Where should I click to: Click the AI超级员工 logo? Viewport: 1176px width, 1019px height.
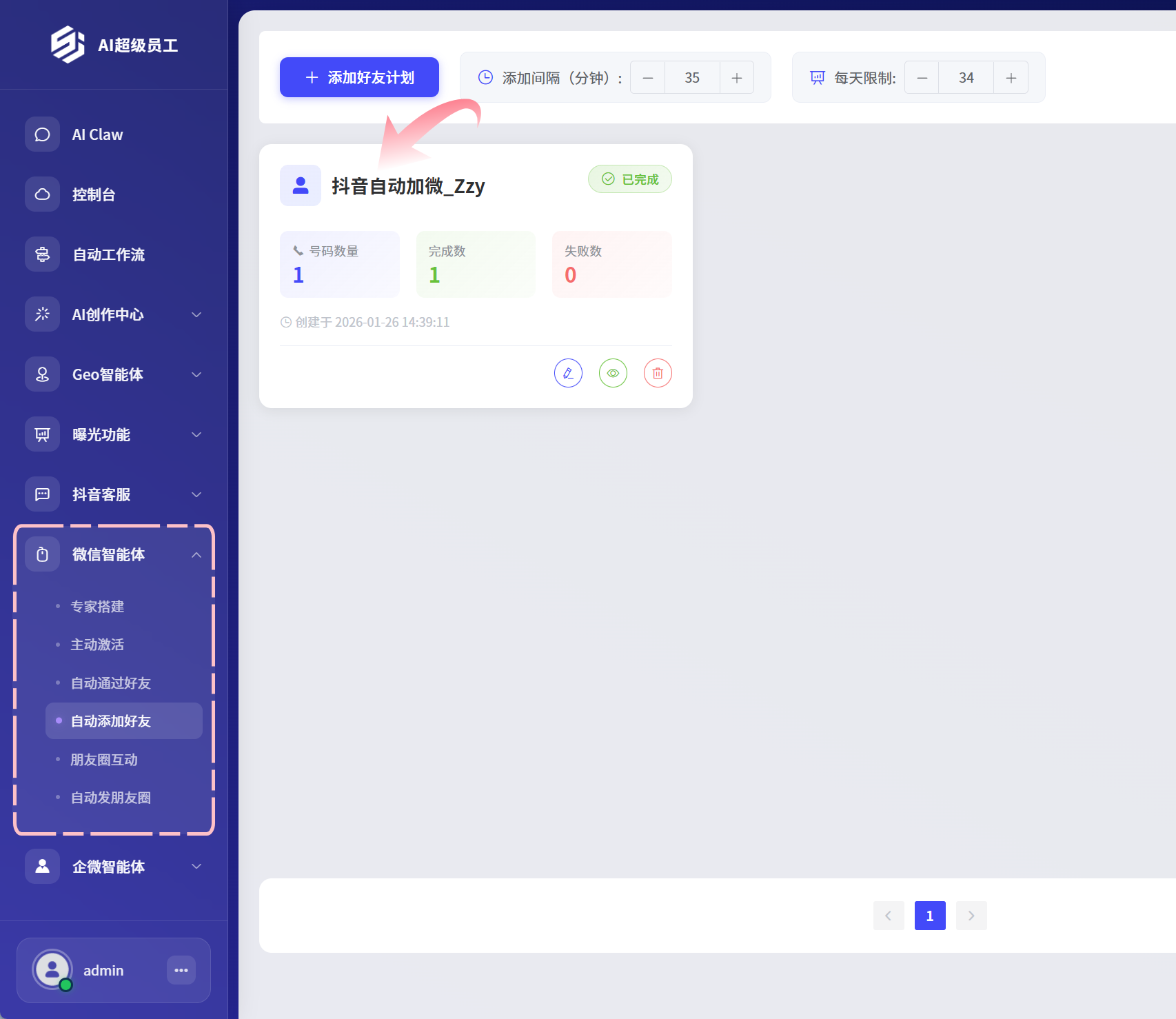click(65, 43)
